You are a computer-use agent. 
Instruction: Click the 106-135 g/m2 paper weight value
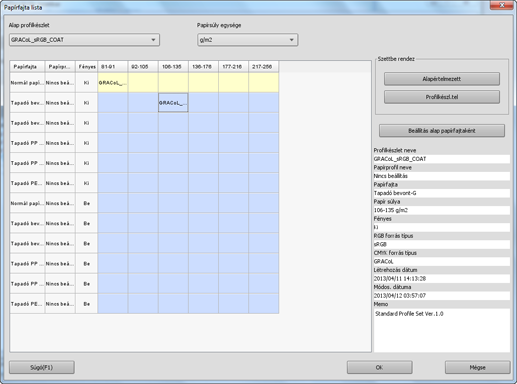click(x=442, y=210)
